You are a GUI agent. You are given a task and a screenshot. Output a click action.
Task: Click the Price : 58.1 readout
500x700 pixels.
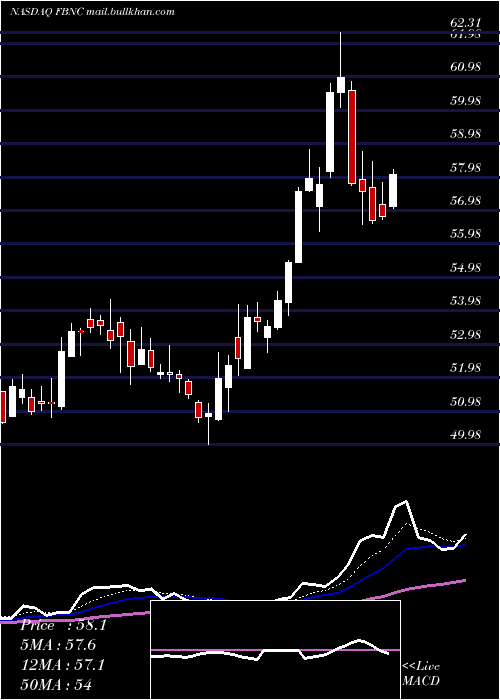[63, 625]
